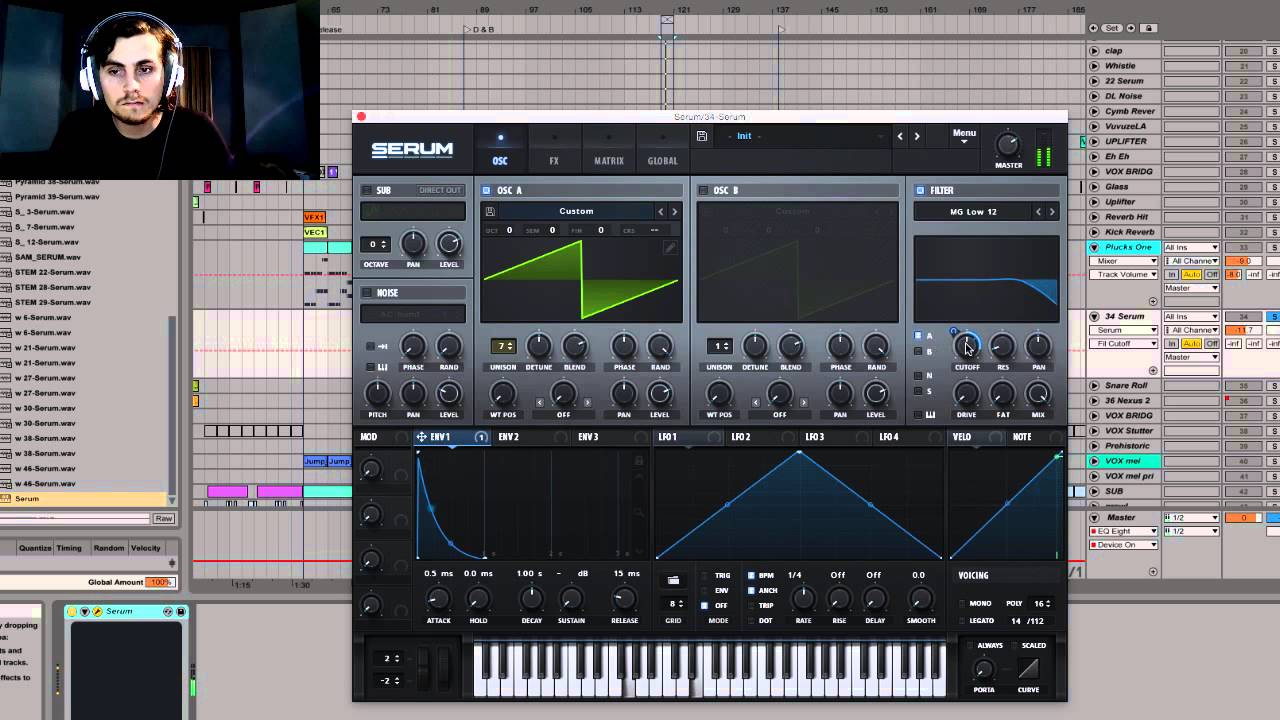Go to previous preset arrow
Image resolution: width=1280 pixels, height=720 pixels.
point(900,136)
